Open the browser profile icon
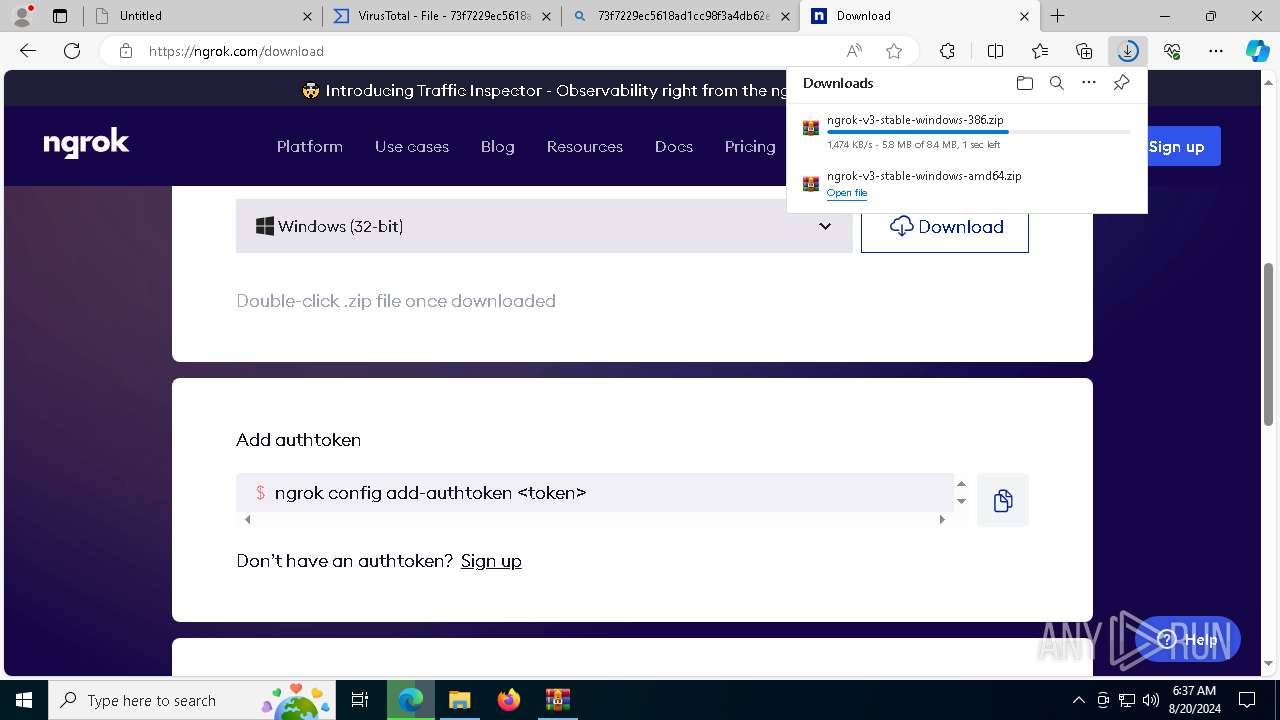The image size is (1280, 720). [21, 16]
